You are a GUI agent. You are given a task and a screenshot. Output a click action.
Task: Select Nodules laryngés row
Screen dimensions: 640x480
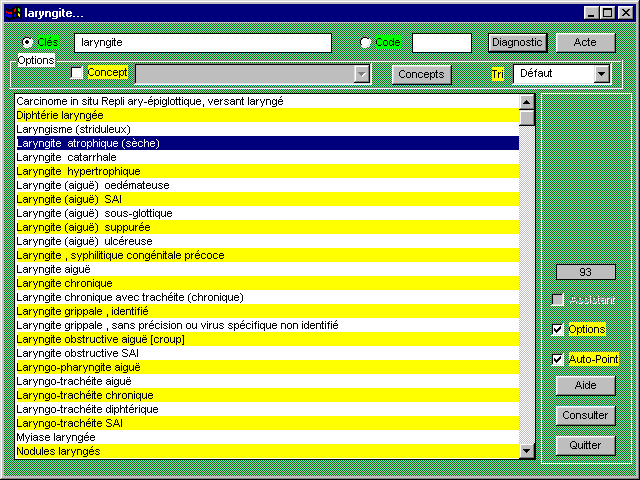[x=267, y=451]
